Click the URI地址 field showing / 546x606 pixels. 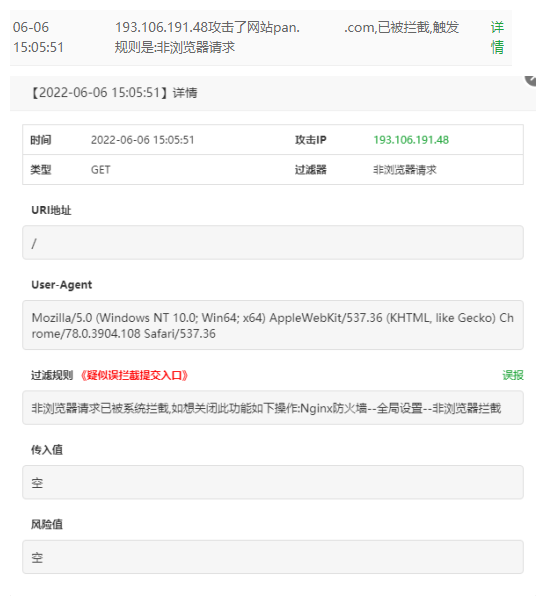click(x=273, y=243)
